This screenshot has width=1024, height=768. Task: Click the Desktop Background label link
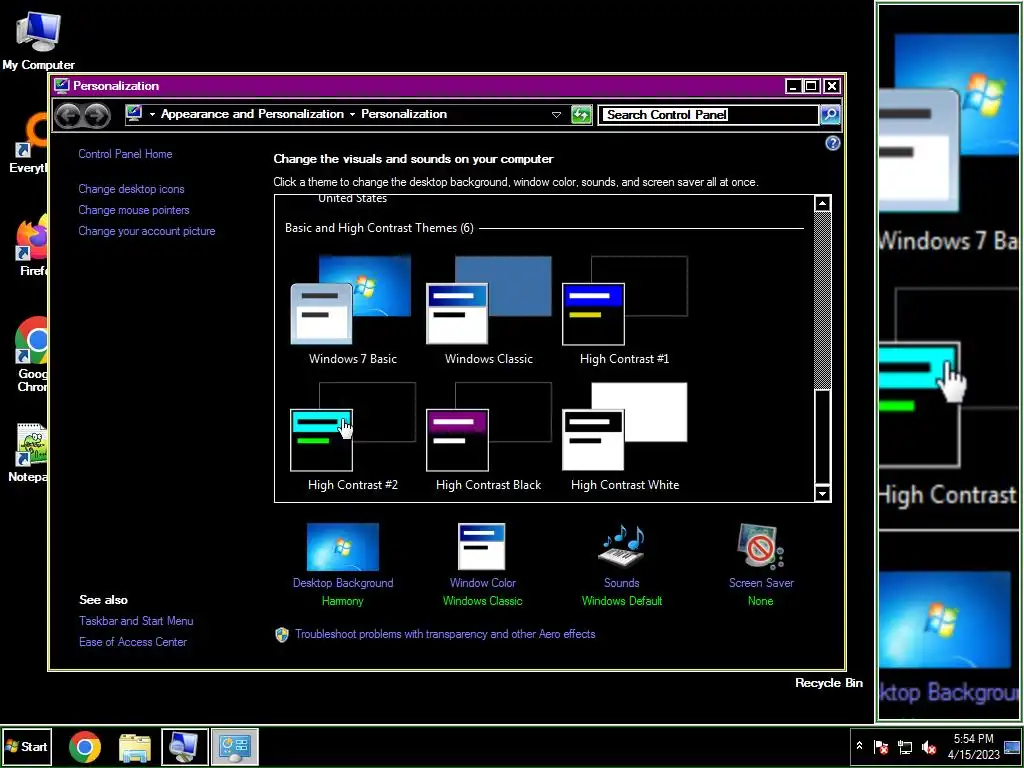click(343, 583)
